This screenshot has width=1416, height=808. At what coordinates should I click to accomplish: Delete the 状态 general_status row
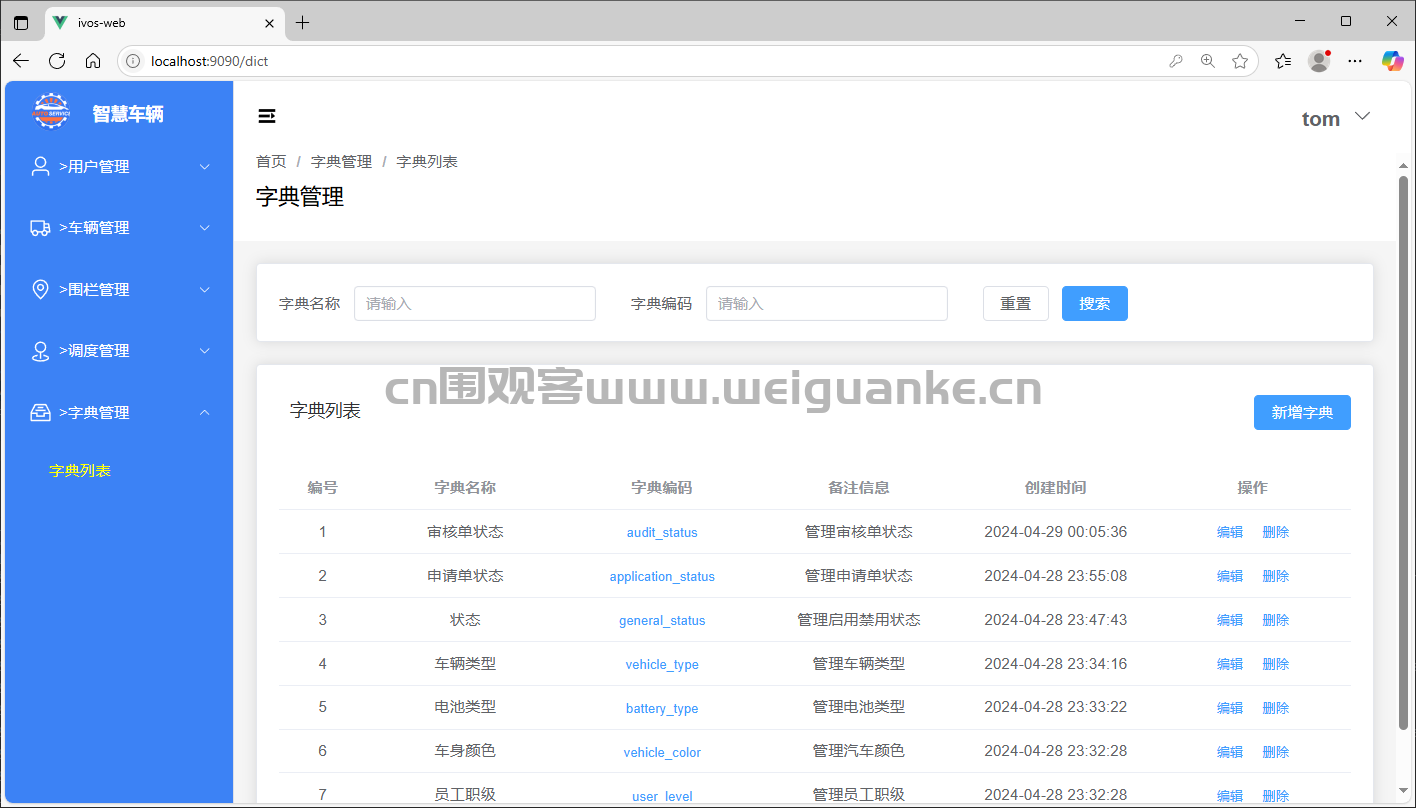(x=1276, y=620)
